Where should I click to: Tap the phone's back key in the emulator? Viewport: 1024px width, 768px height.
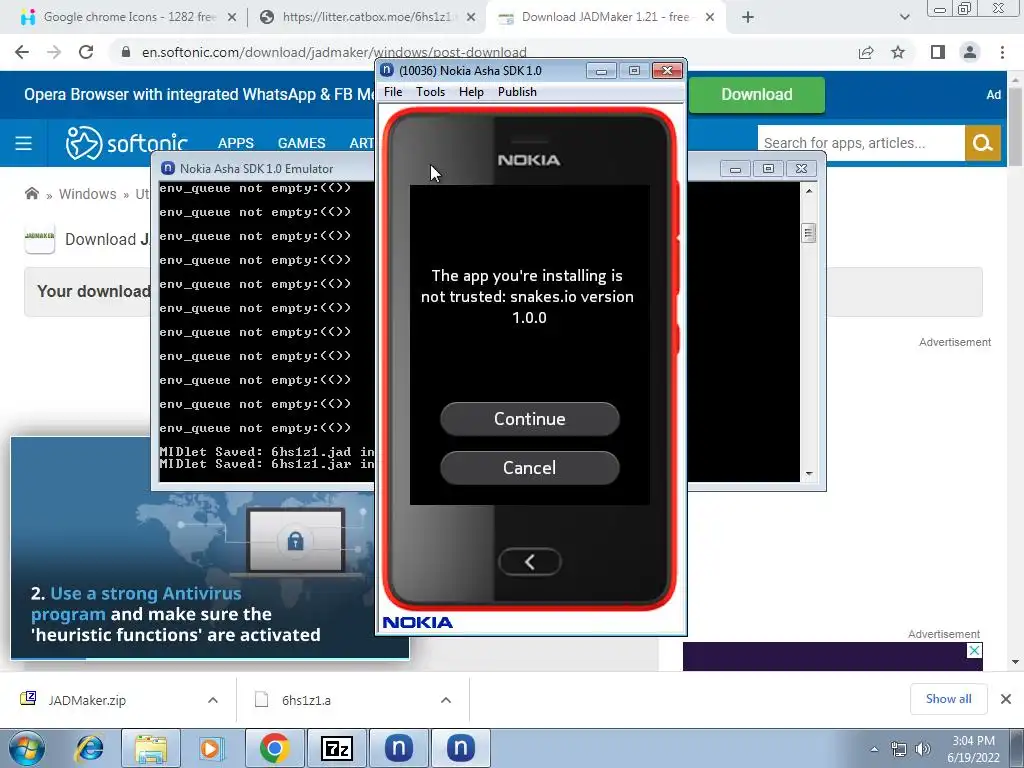pos(529,562)
